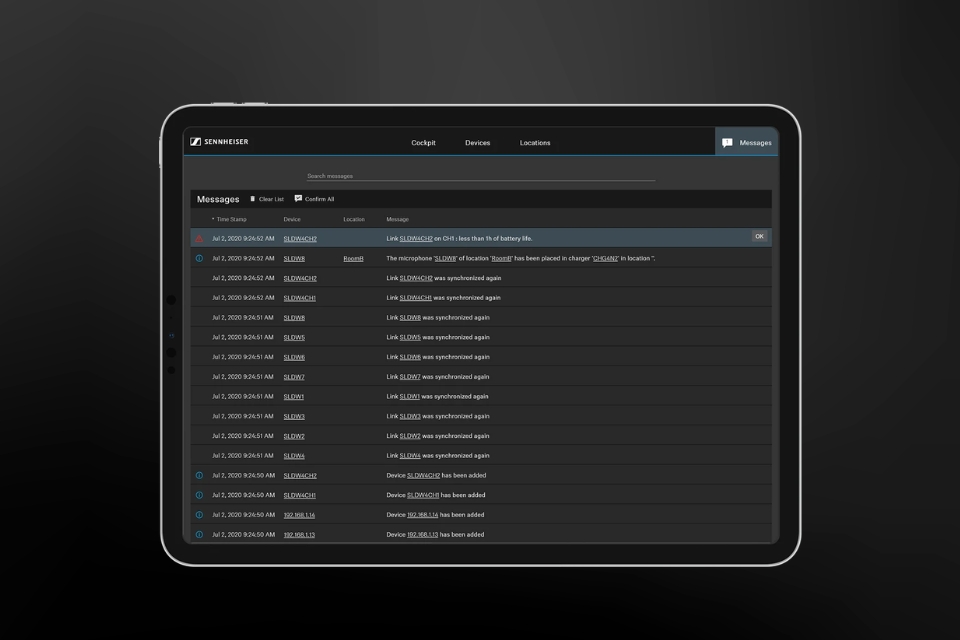Sort by the Message column header

[397, 219]
